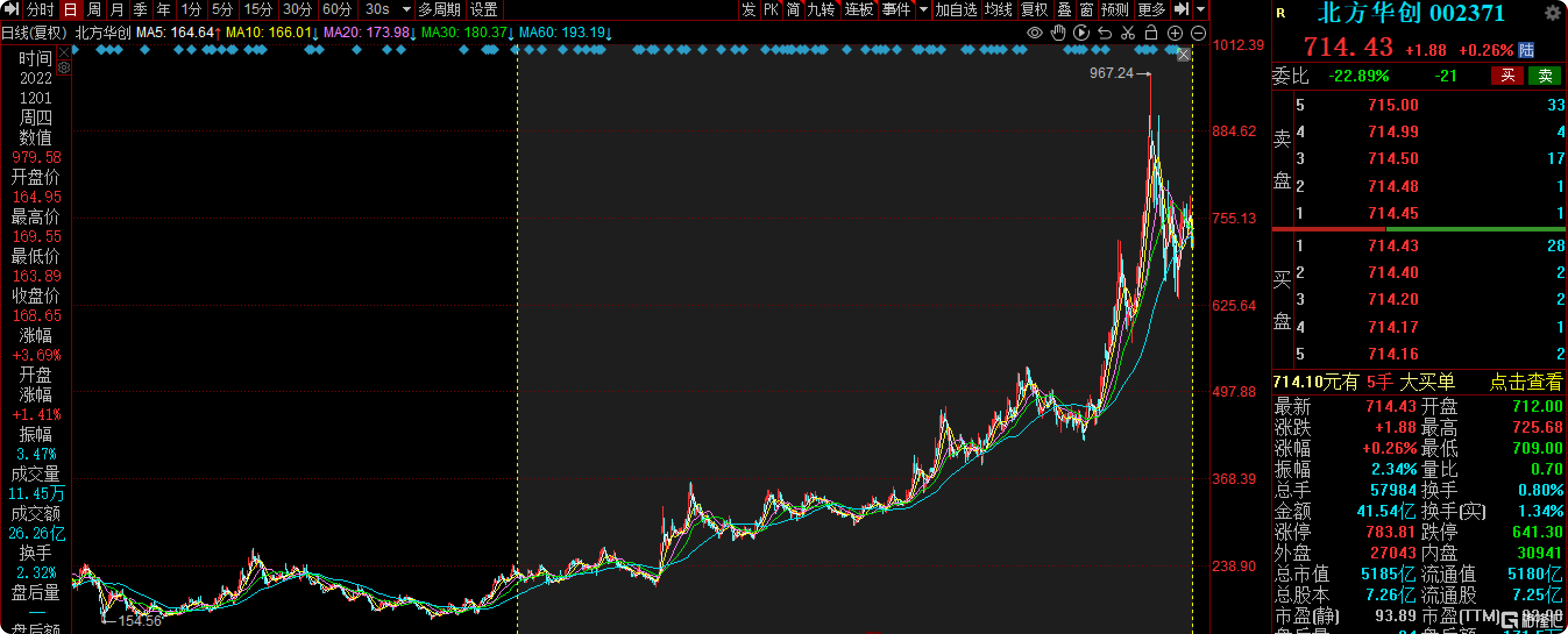Switch to the 60分 period

point(337,9)
